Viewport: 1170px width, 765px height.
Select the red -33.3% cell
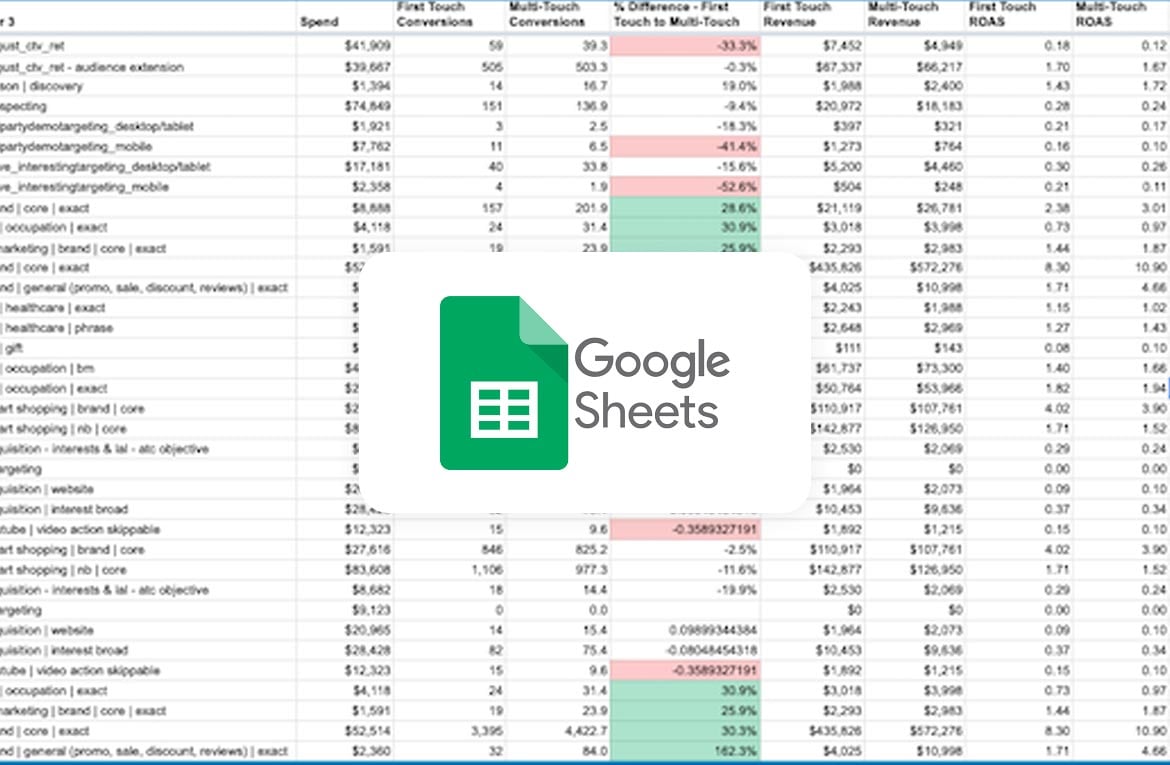pos(685,46)
